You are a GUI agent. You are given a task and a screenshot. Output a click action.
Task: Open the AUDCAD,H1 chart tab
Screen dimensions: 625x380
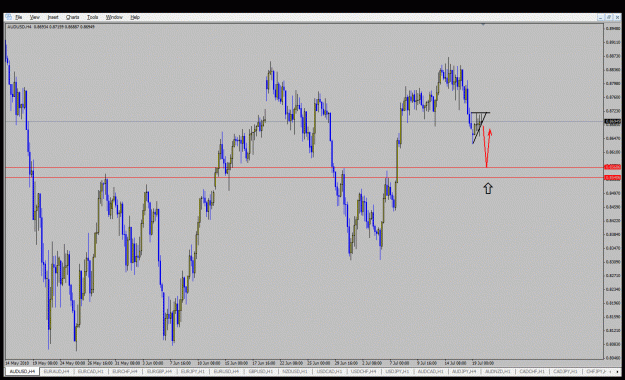point(430,371)
